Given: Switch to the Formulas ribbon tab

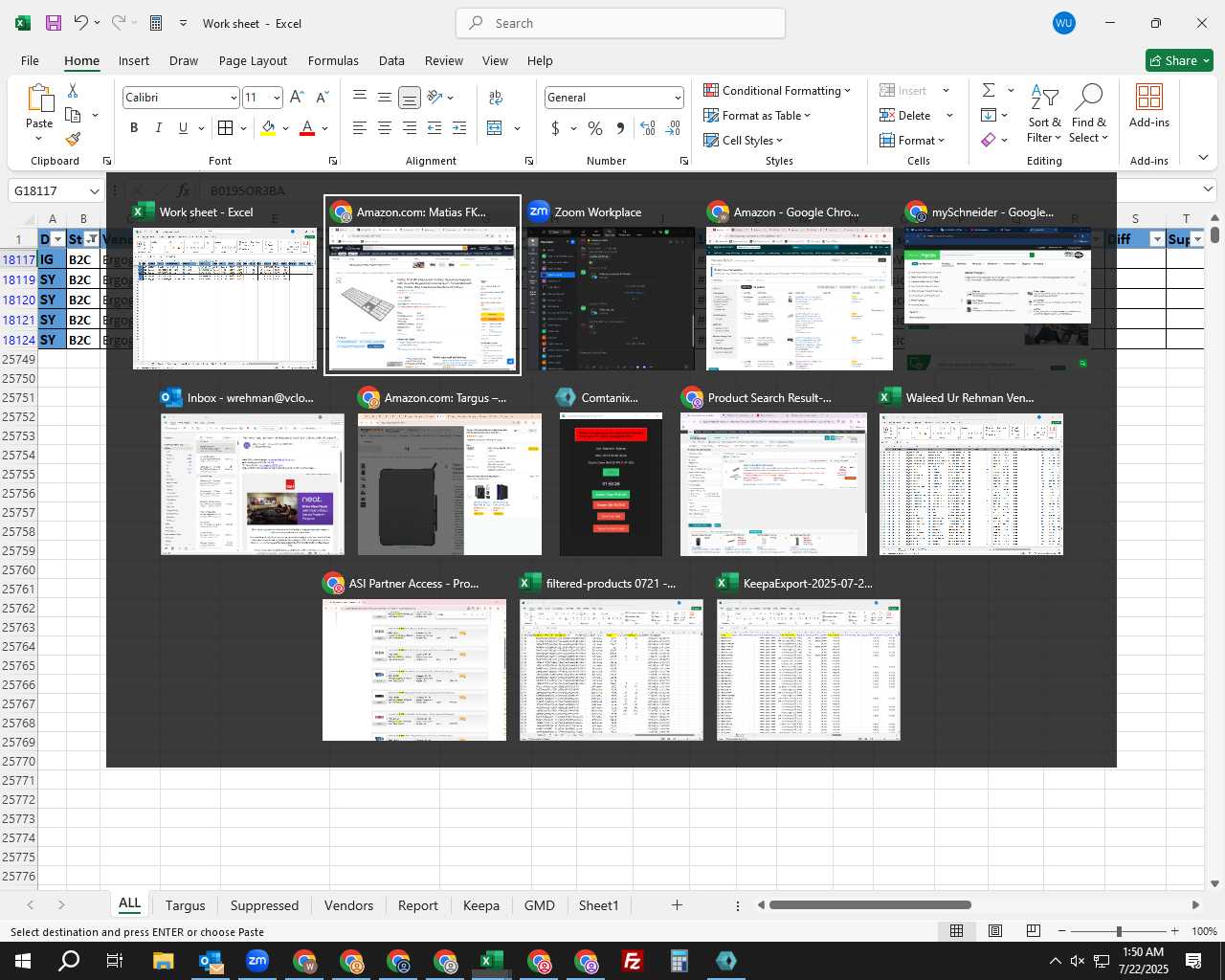Looking at the screenshot, I should (x=333, y=60).
